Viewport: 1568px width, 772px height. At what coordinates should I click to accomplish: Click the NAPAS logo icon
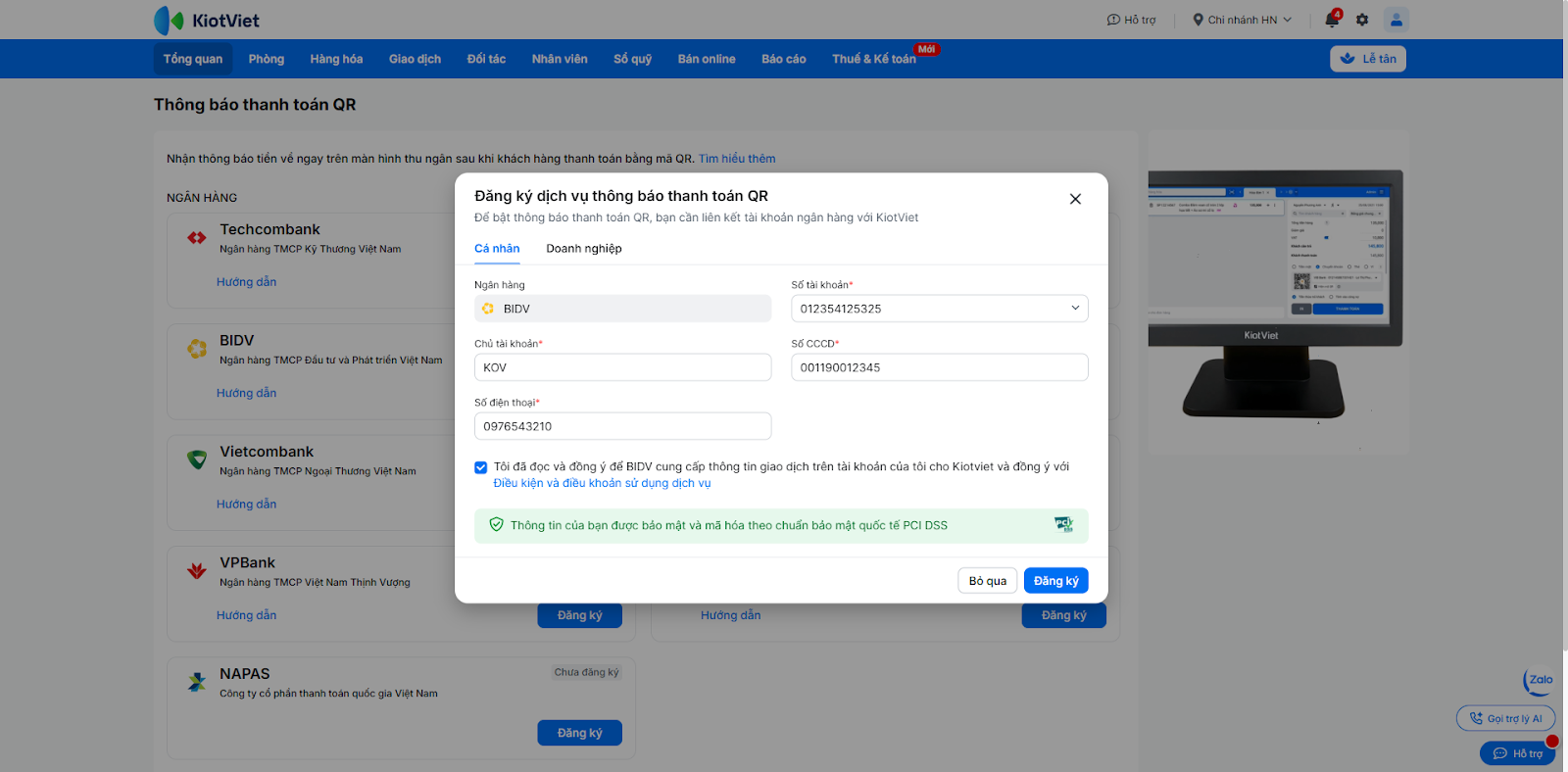coord(197,682)
